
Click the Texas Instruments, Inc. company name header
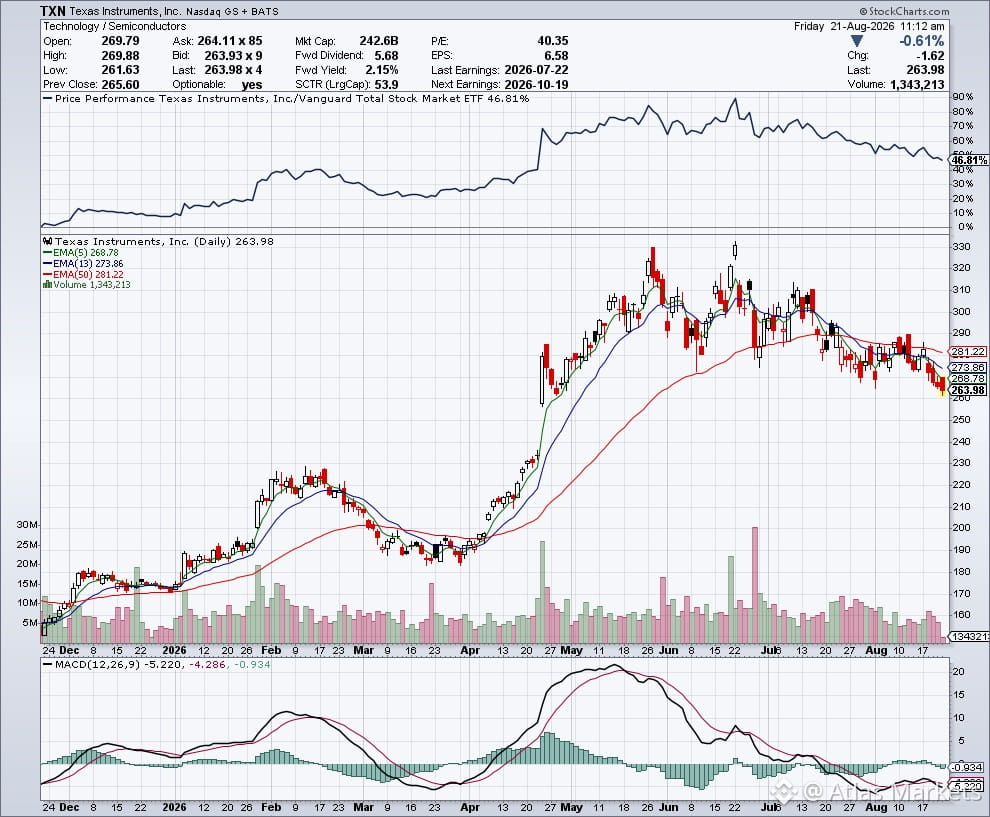(125, 11)
